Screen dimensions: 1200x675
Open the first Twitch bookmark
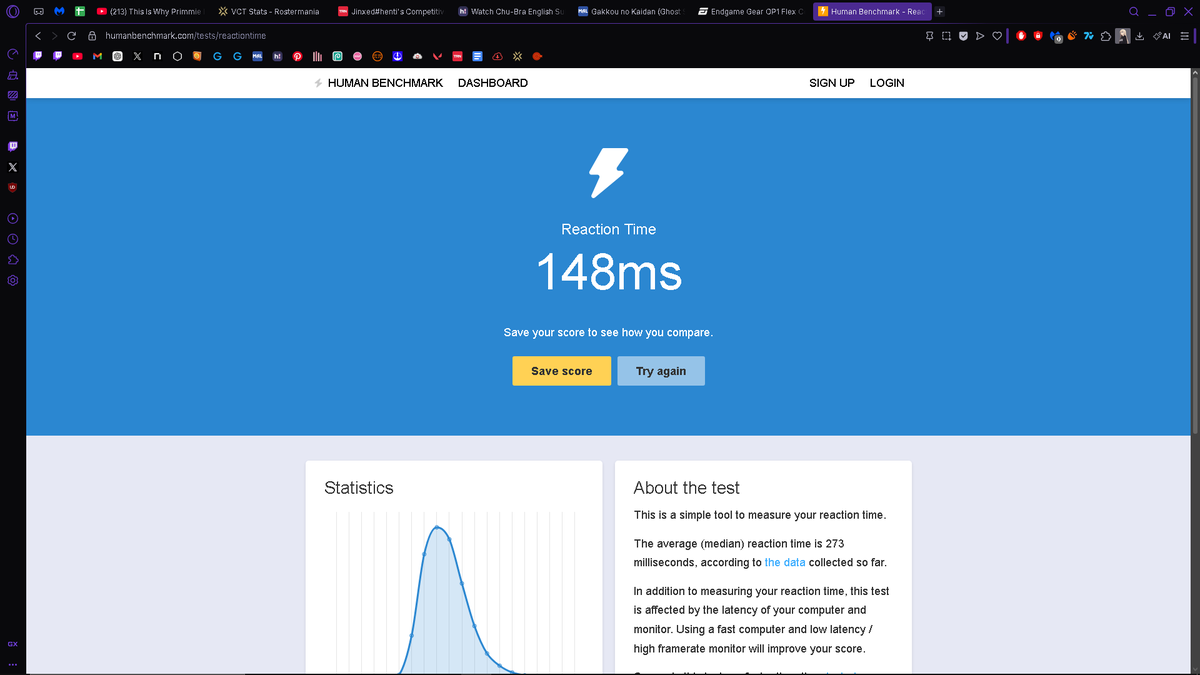(39, 56)
